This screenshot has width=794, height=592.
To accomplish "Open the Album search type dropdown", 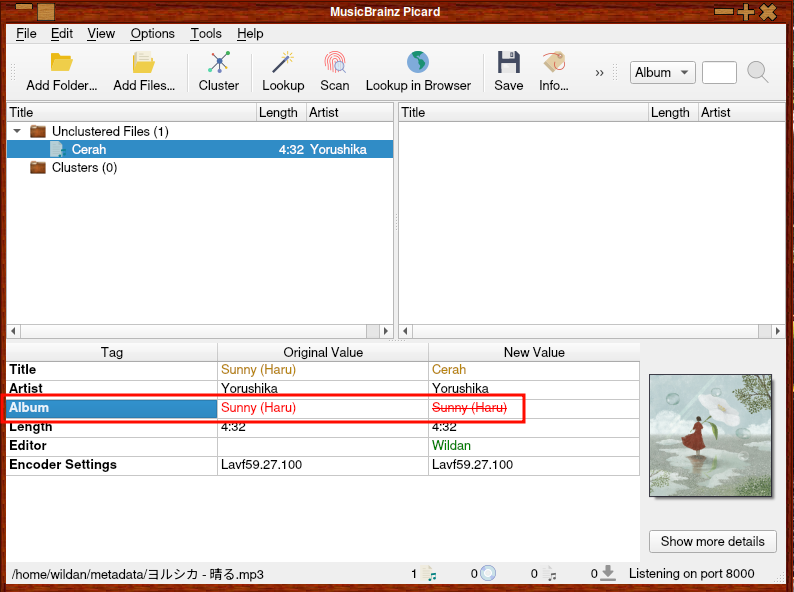I will (662, 72).
